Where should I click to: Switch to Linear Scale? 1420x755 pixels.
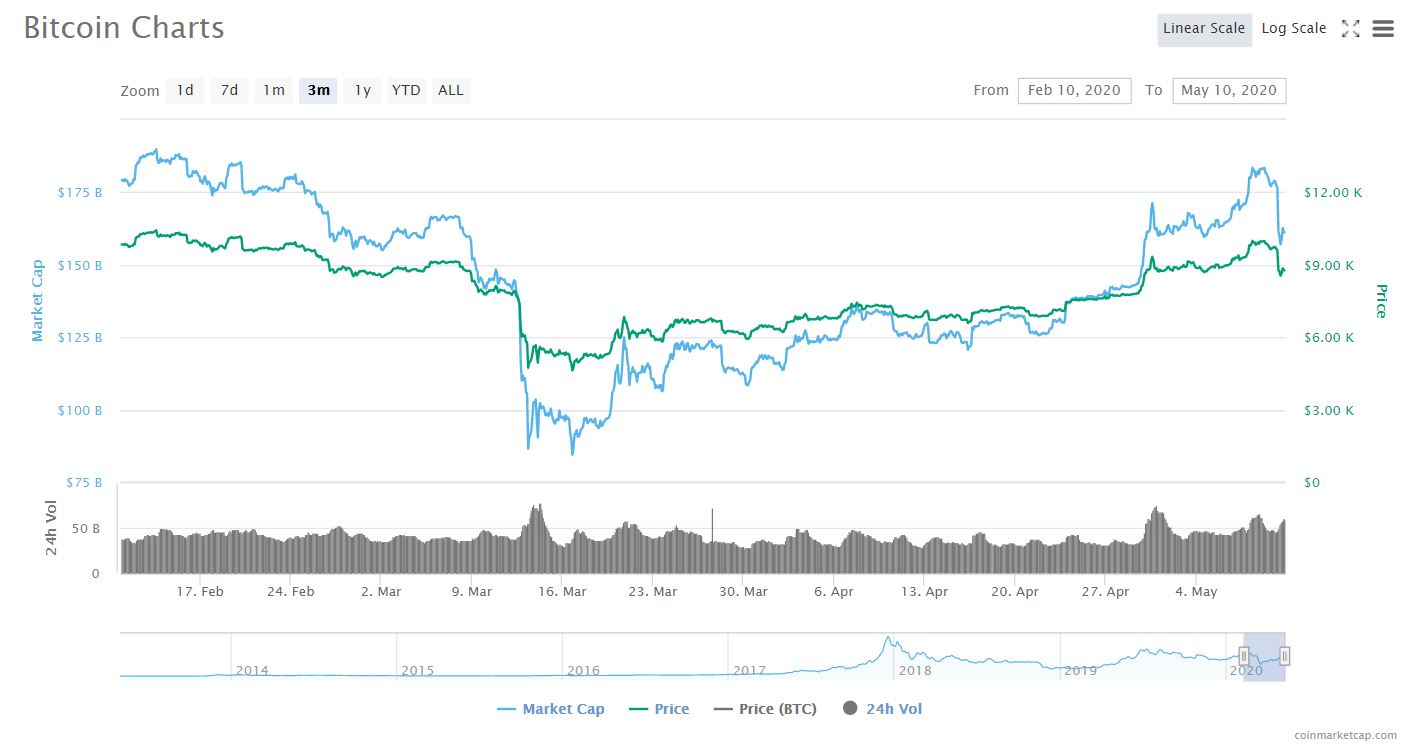pos(1204,29)
